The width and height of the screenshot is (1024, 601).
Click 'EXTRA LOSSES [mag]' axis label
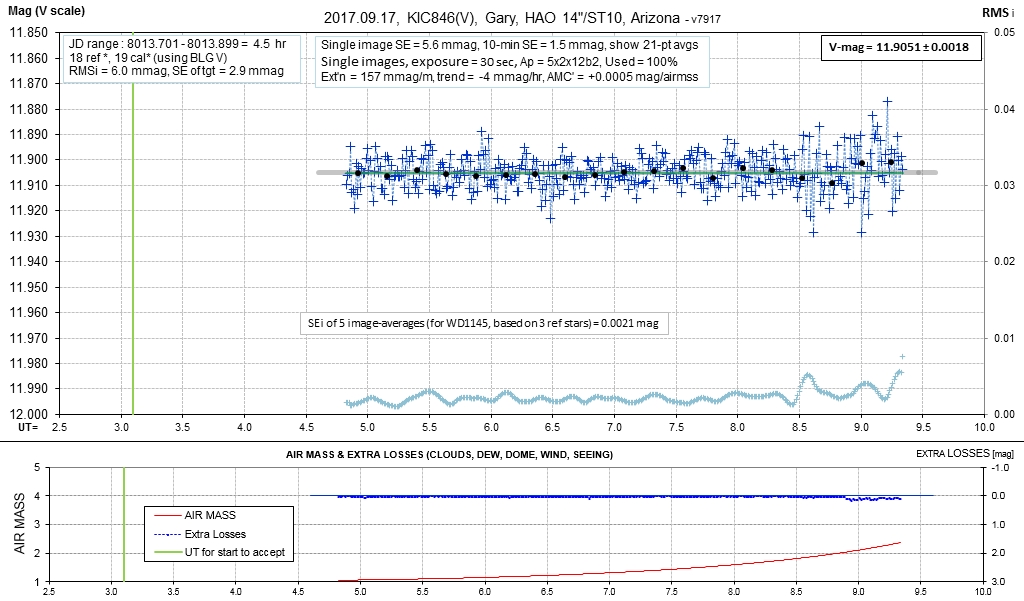965,454
